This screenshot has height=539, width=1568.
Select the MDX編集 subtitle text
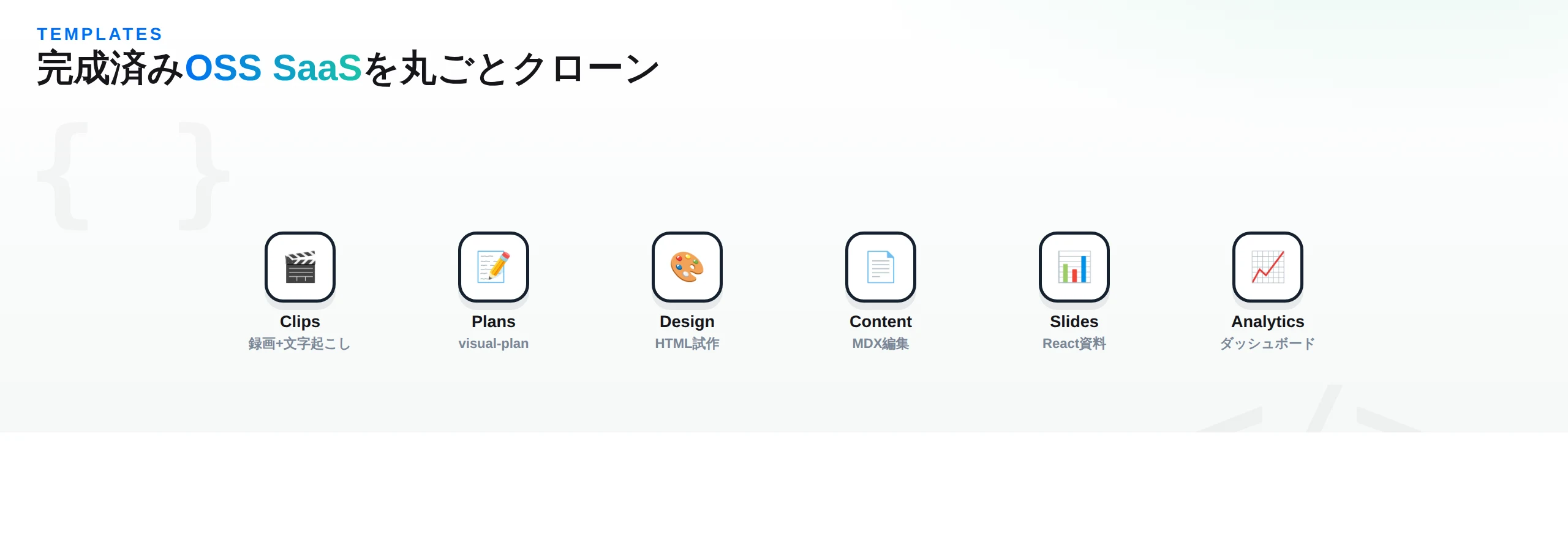881,344
